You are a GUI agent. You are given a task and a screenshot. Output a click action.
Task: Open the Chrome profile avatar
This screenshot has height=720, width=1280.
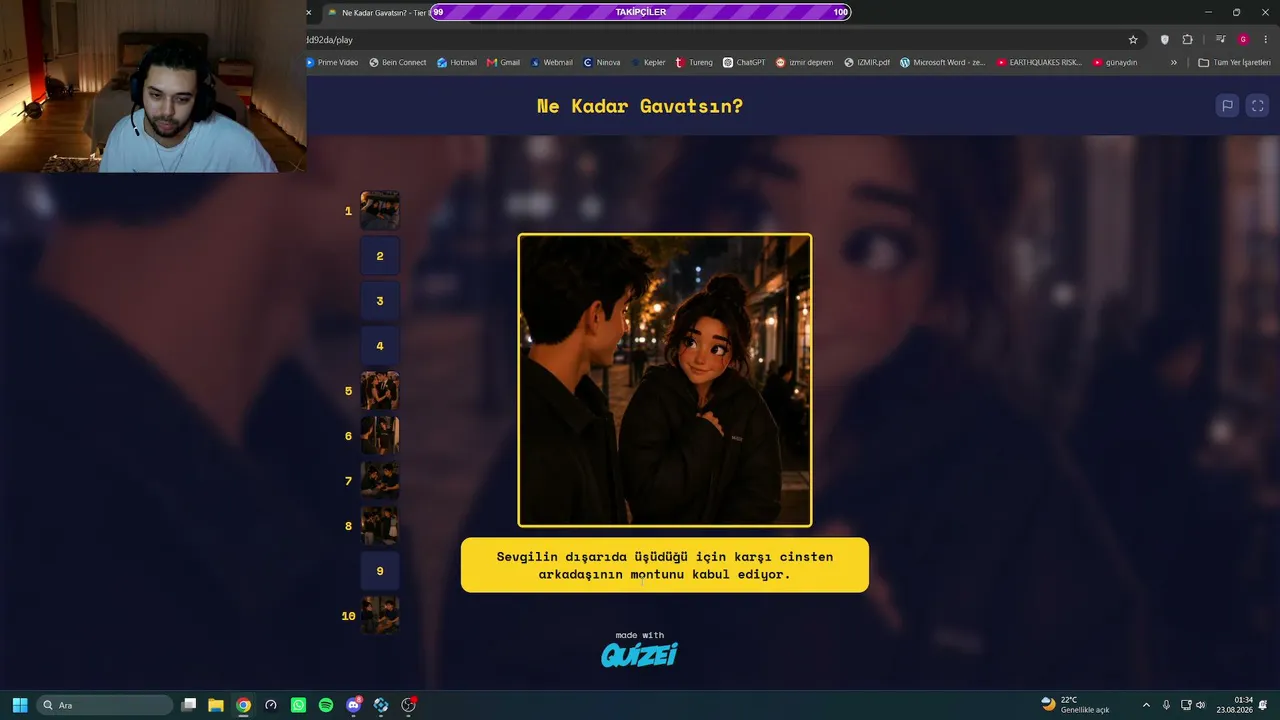click(1243, 40)
